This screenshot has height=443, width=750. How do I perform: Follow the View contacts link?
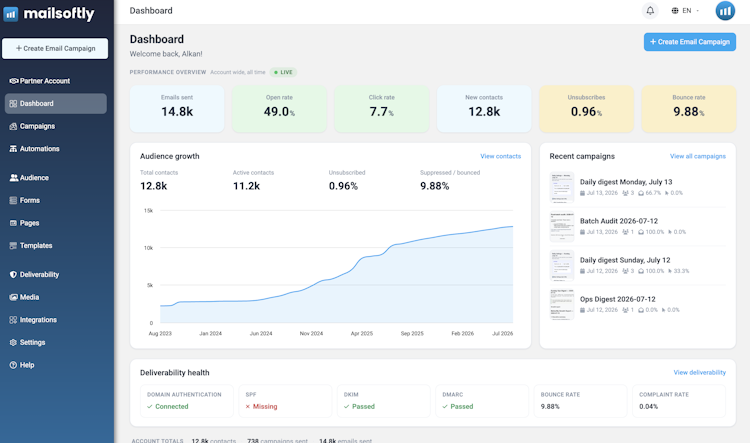coord(500,156)
